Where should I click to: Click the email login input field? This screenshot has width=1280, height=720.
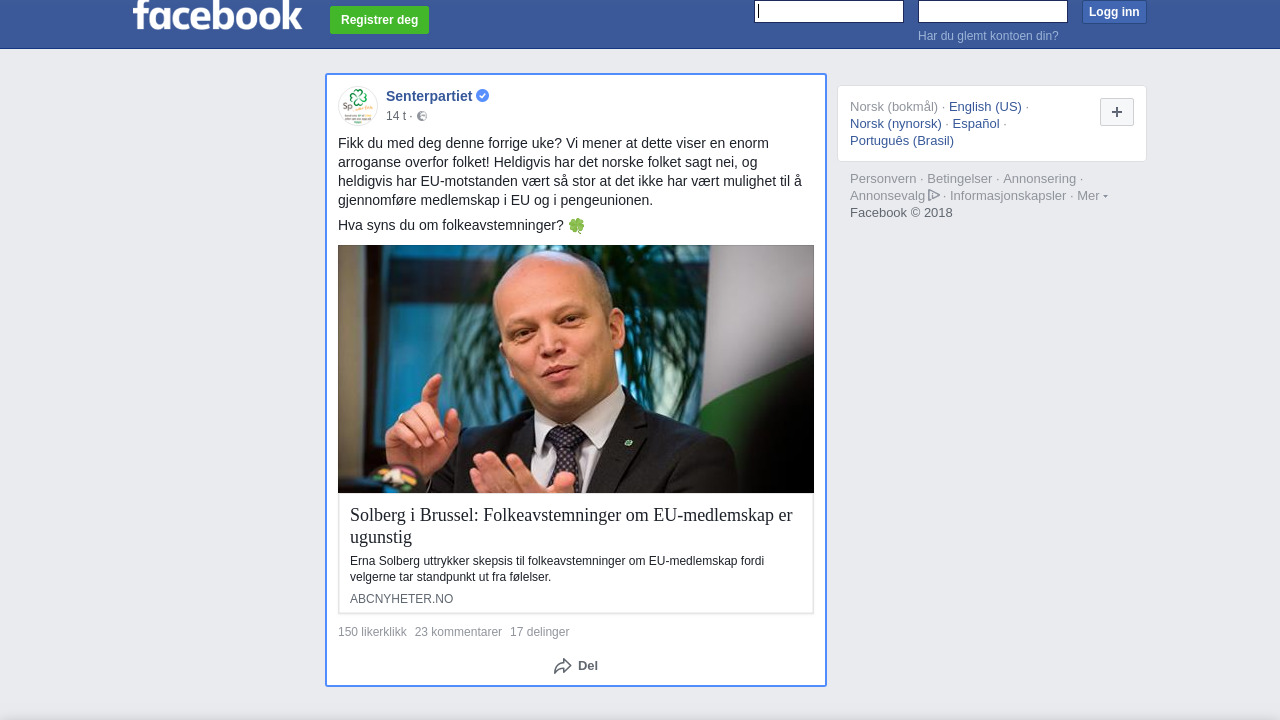(x=829, y=11)
